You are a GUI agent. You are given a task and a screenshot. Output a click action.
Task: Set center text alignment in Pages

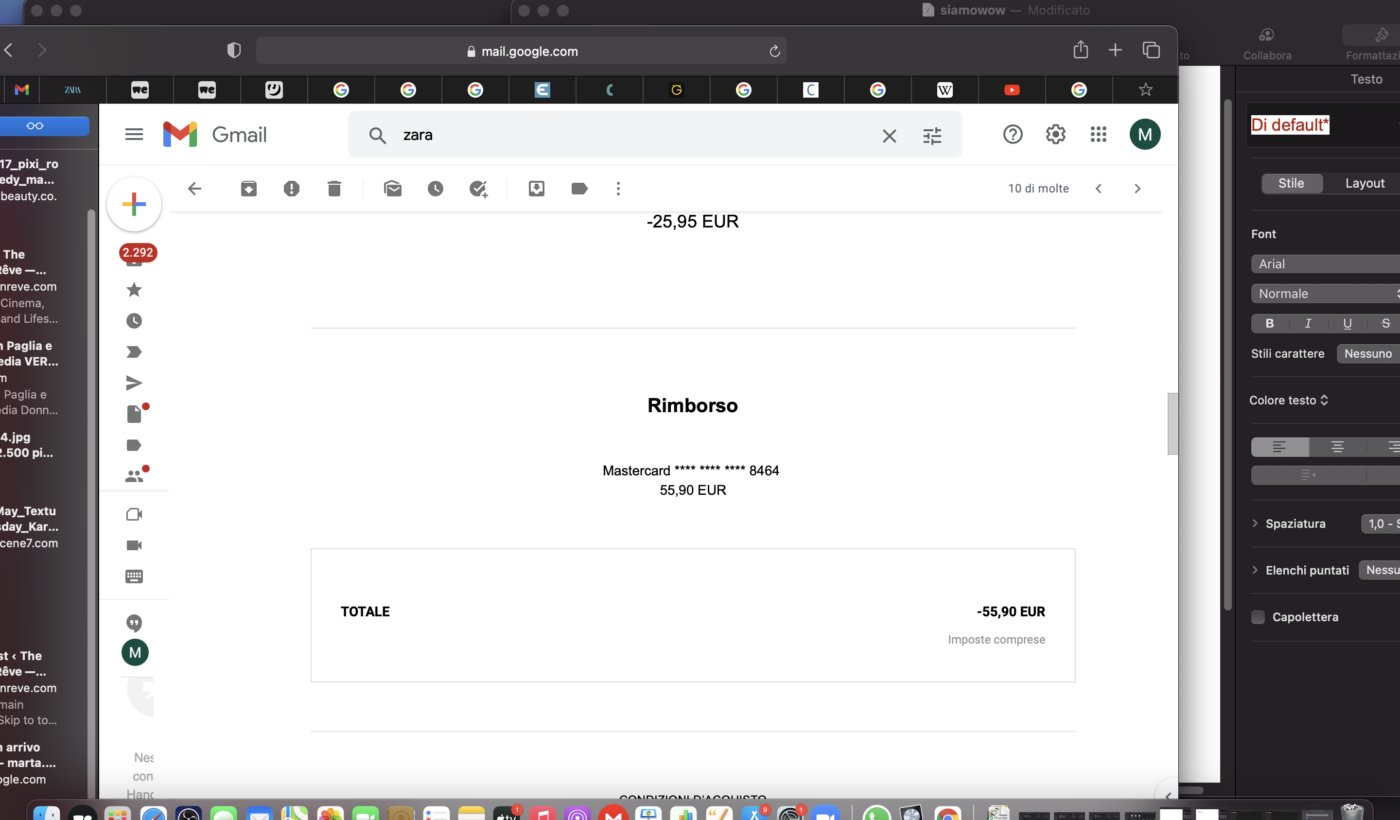point(1337,447)
